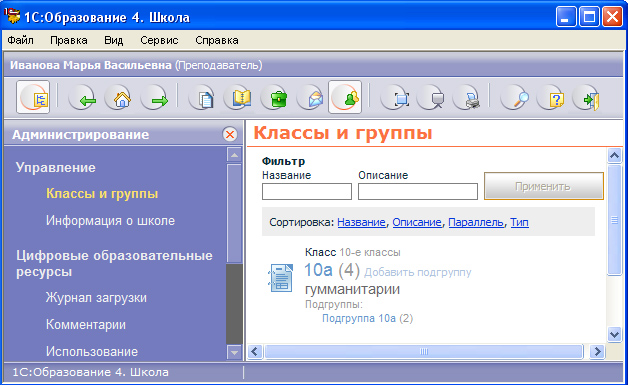
Task: Select Классы и группы in sidebar
Action: point(102,194)
